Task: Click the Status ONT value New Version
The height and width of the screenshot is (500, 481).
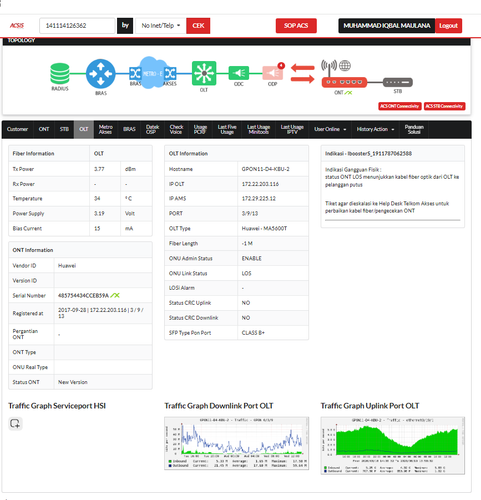Action: pyautogui.click(x=73, y=382)
